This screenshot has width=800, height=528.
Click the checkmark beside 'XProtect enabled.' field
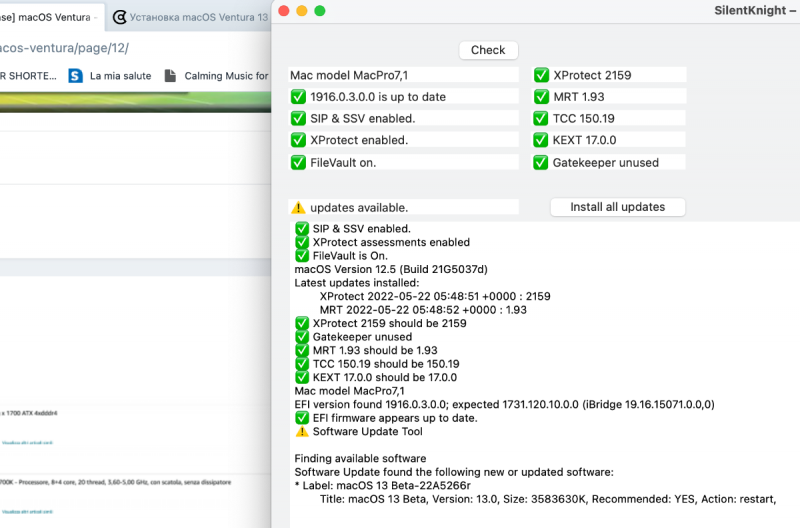[x=298, y=140]
